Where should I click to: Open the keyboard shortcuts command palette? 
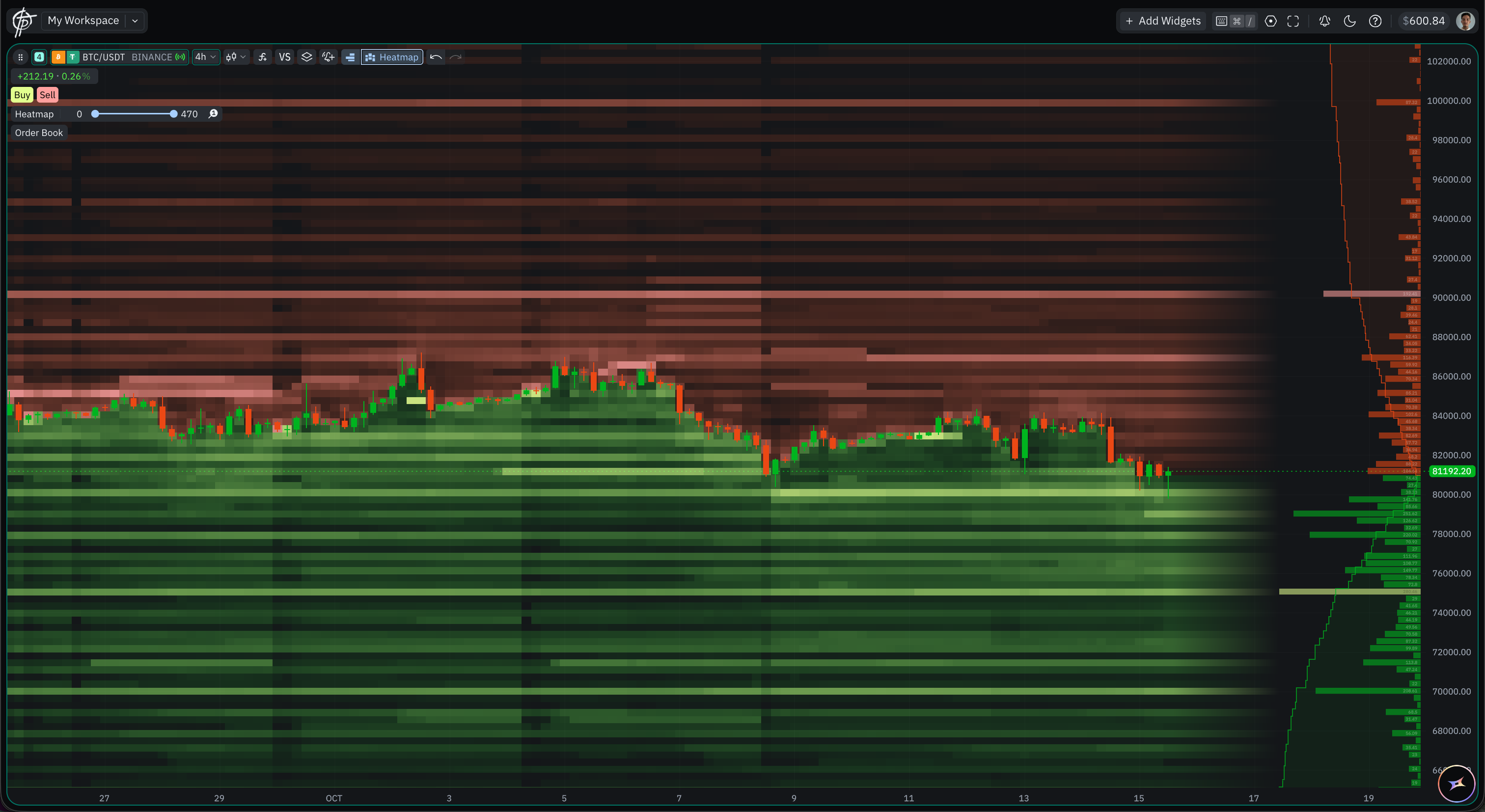(1235, 21)
